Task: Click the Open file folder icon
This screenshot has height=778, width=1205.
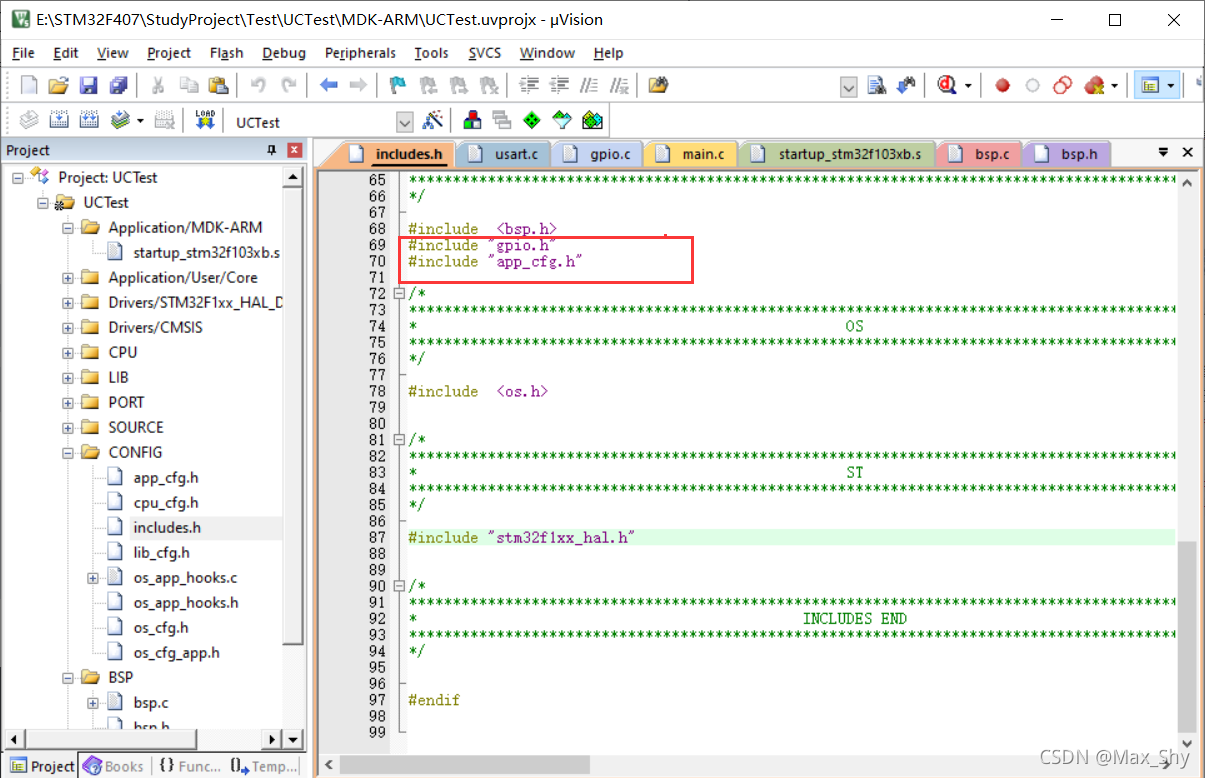Action: pos(59,86)
